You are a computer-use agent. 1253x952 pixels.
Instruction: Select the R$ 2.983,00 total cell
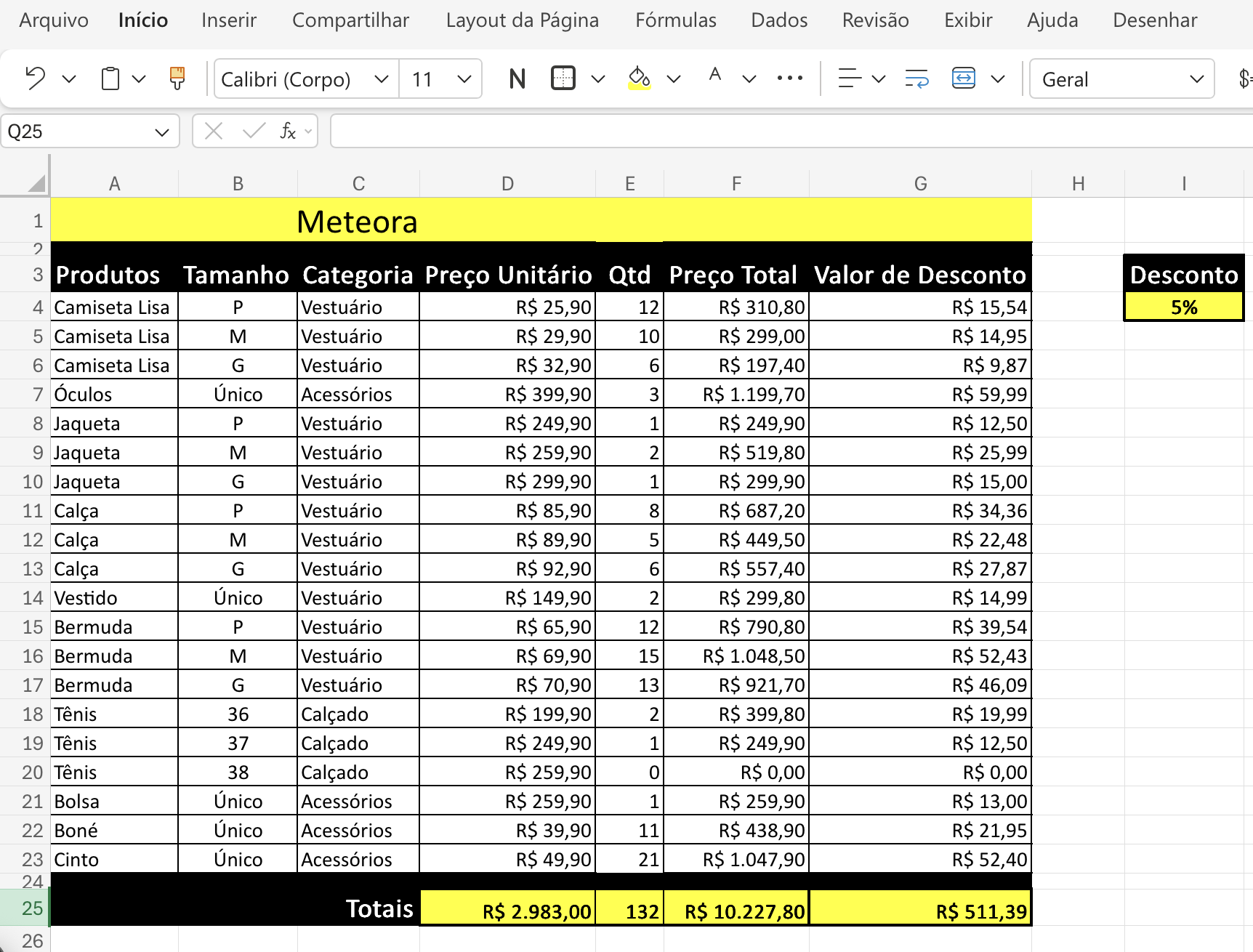507,908
